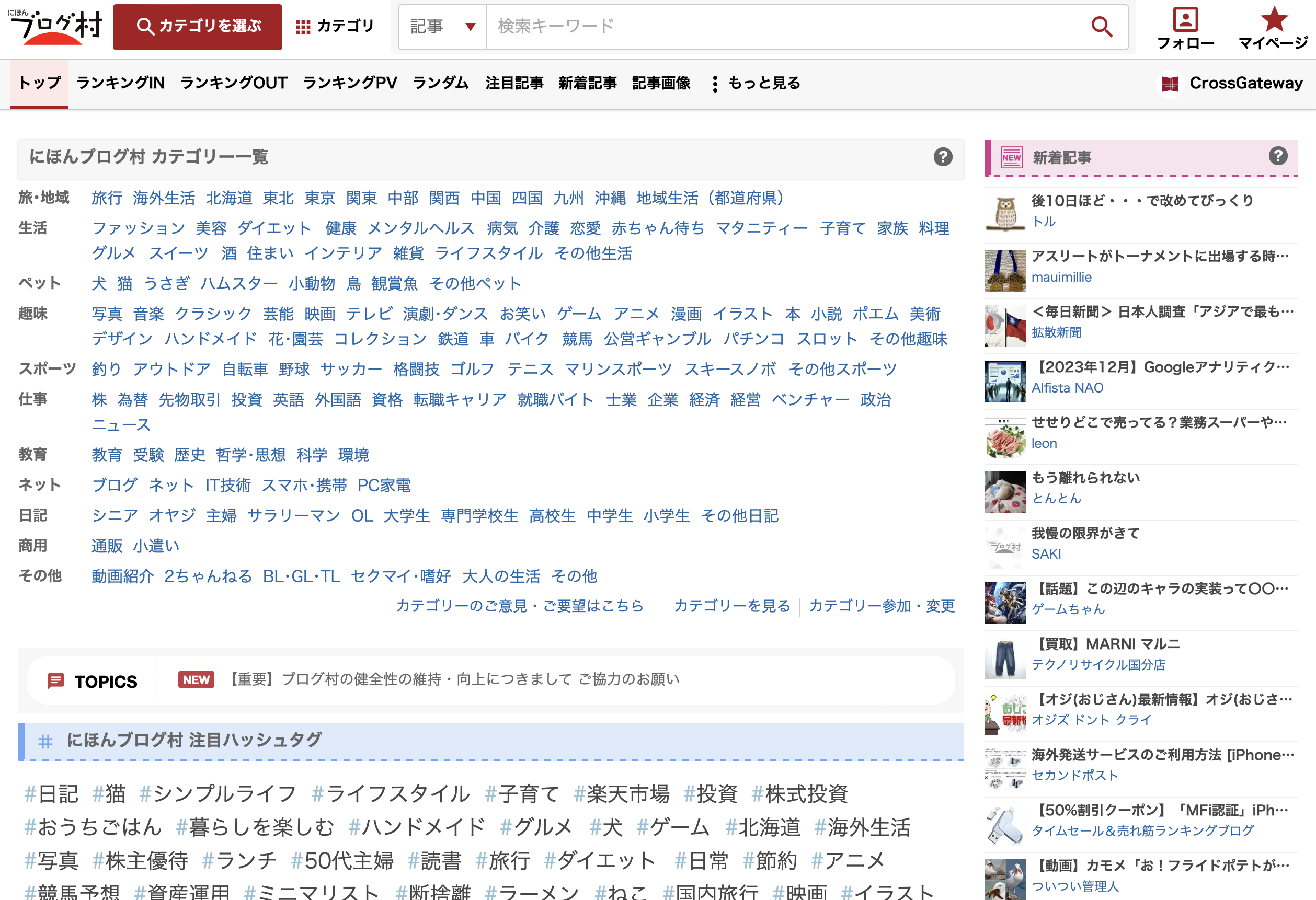The height and width of the screenshot is (900, 1316).
Task: Open the ランダム tab
Action: point(441,83)
